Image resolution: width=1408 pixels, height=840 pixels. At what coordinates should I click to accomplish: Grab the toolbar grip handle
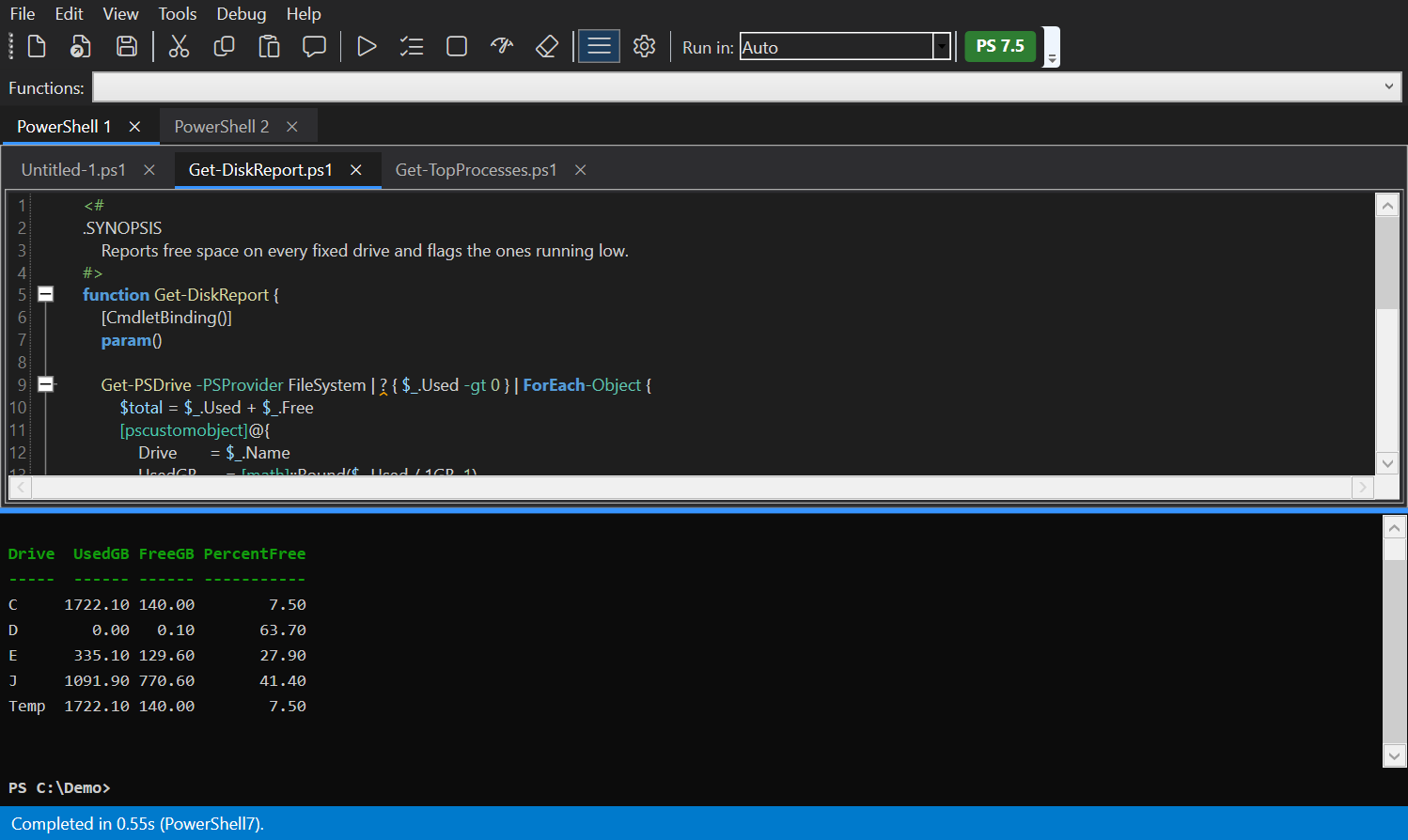pos(11,46)
